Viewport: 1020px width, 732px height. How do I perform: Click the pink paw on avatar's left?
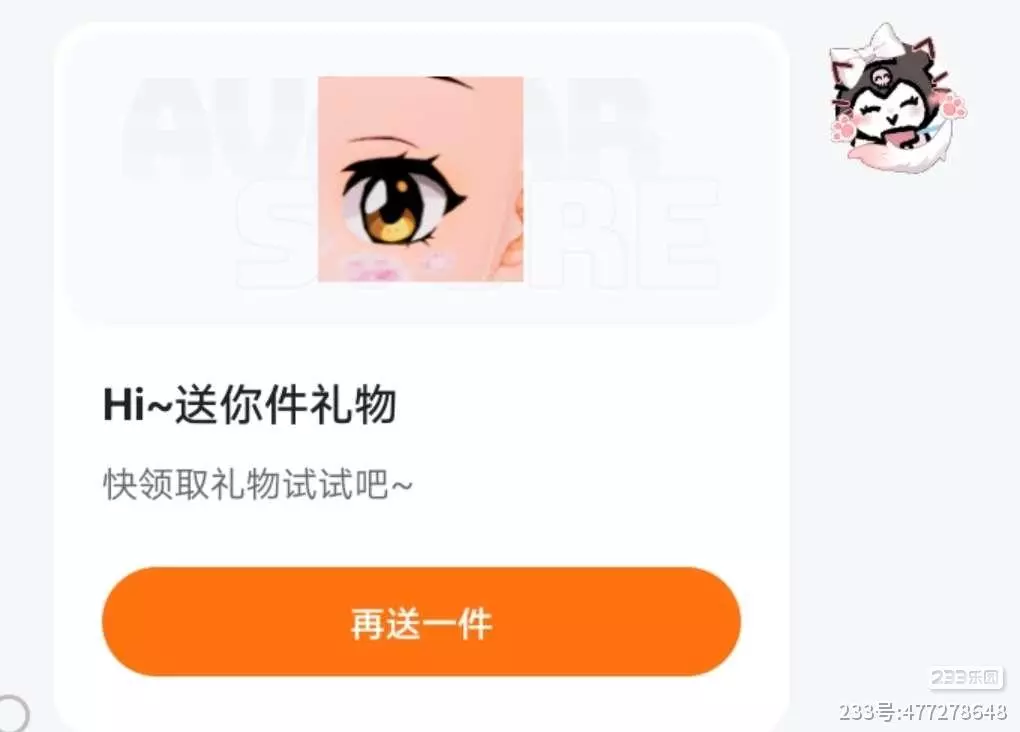tap(846, 128)
